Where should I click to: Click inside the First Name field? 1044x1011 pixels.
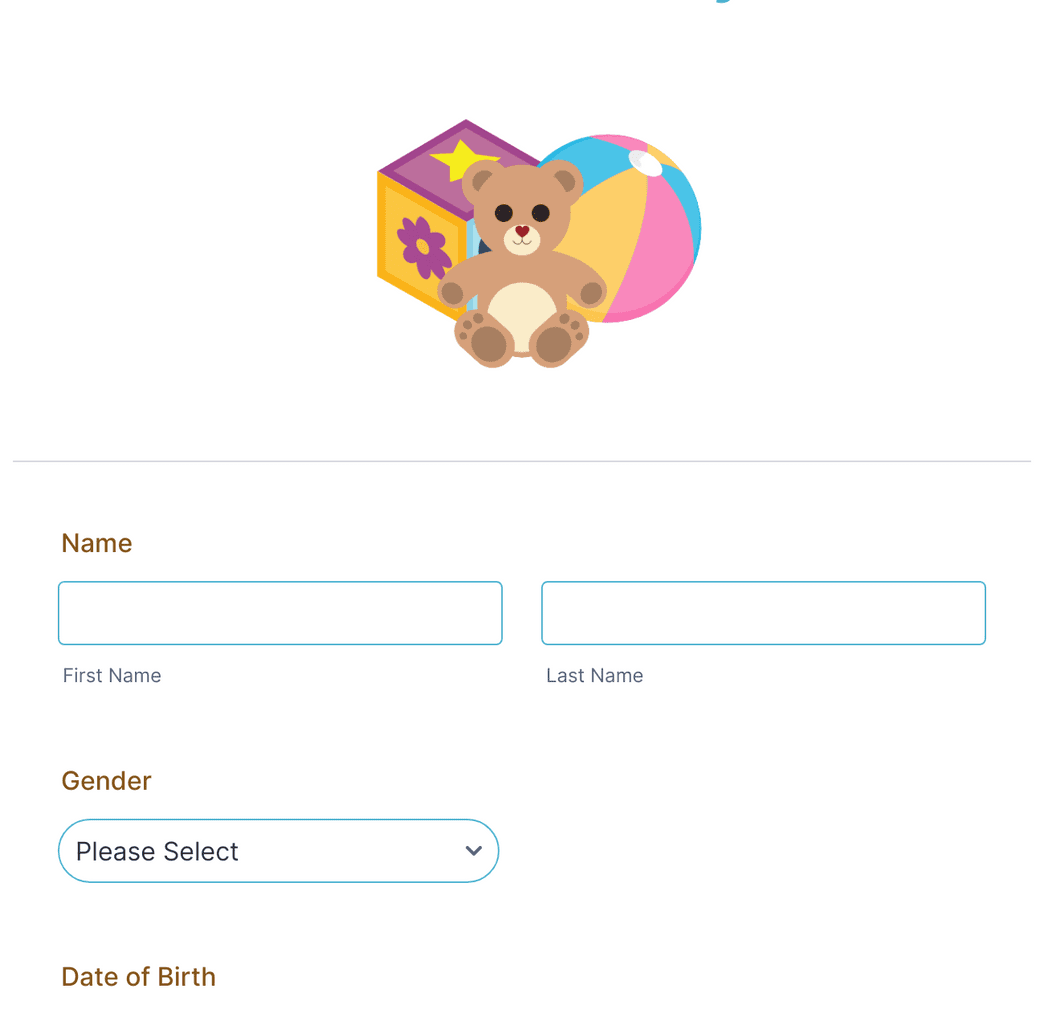(x=280, y=613)
